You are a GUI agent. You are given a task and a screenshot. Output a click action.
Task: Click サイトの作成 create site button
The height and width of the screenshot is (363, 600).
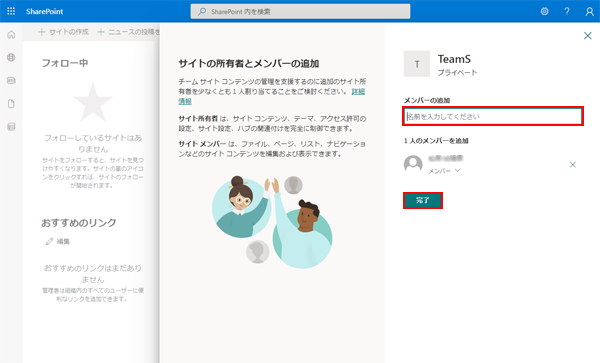click(63, 32)
